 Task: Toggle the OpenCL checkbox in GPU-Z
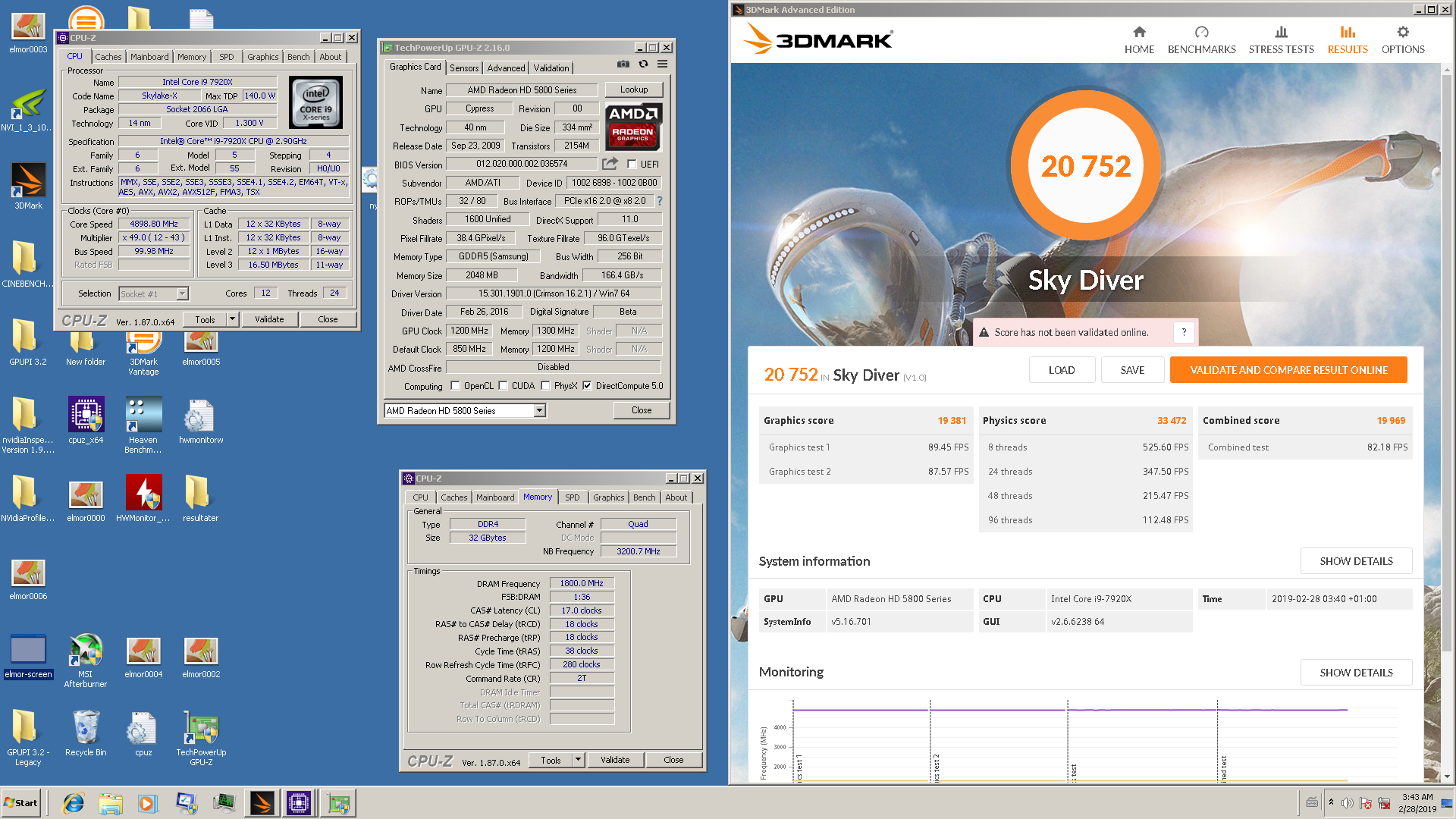coord(455,386)
